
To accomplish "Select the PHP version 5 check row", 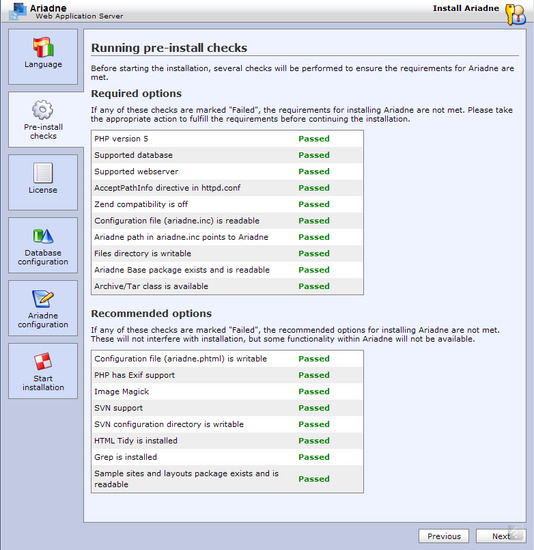I will point(227,139).
